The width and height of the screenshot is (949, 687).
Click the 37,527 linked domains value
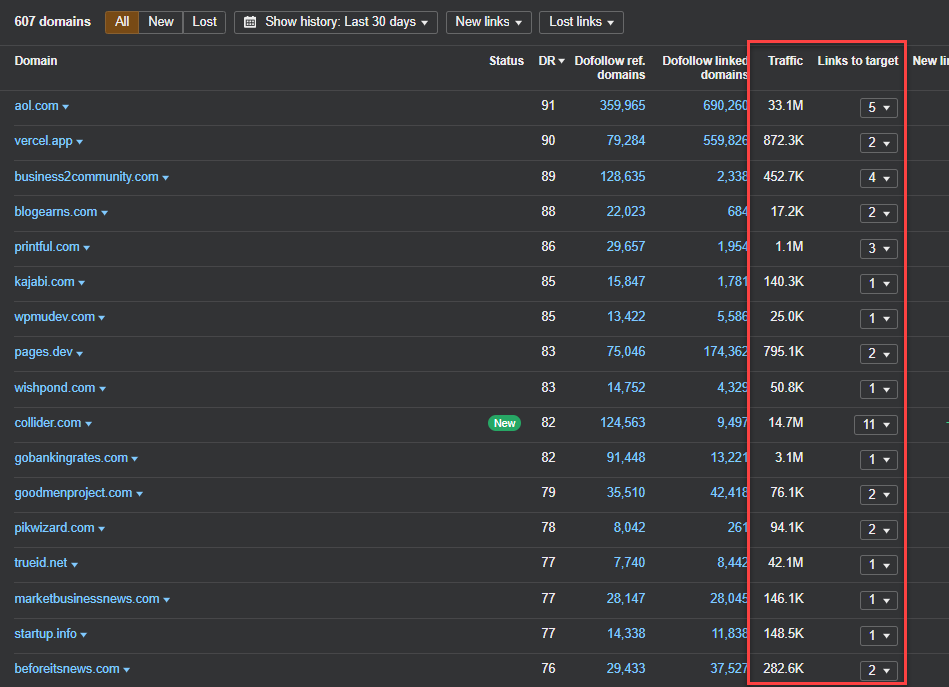[x=729, y=668]
